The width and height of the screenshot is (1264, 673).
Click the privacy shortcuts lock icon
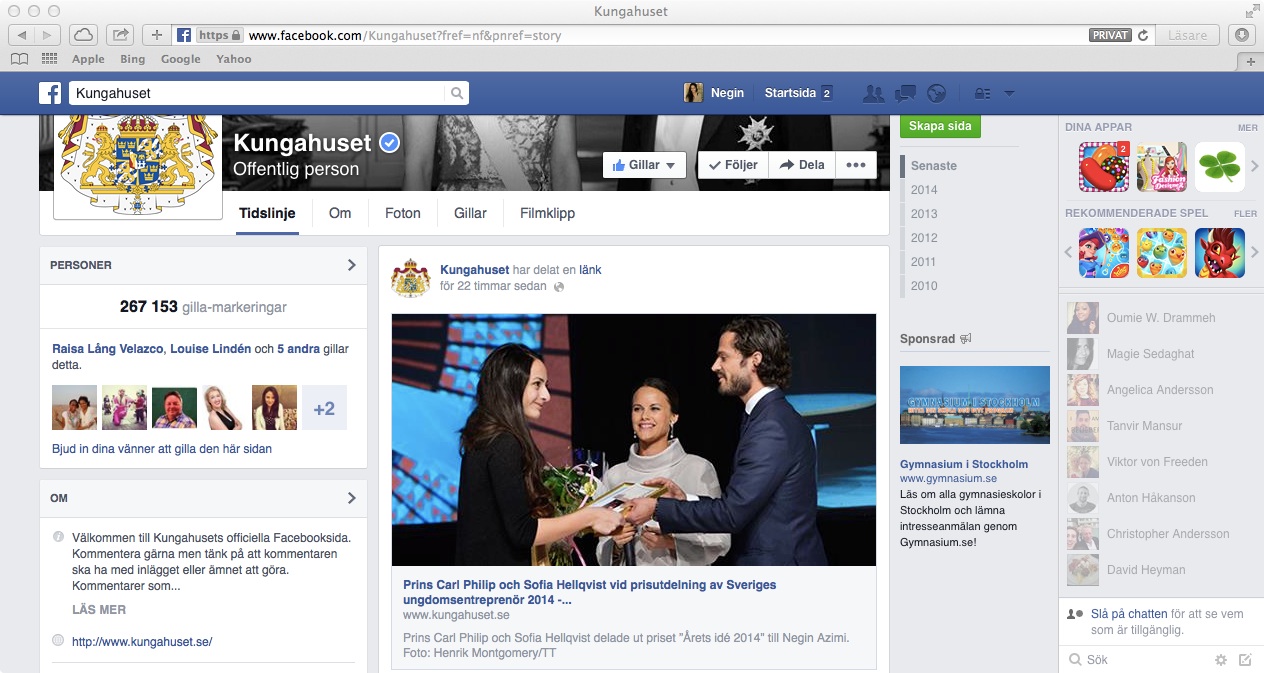click(x=981, y=93)
